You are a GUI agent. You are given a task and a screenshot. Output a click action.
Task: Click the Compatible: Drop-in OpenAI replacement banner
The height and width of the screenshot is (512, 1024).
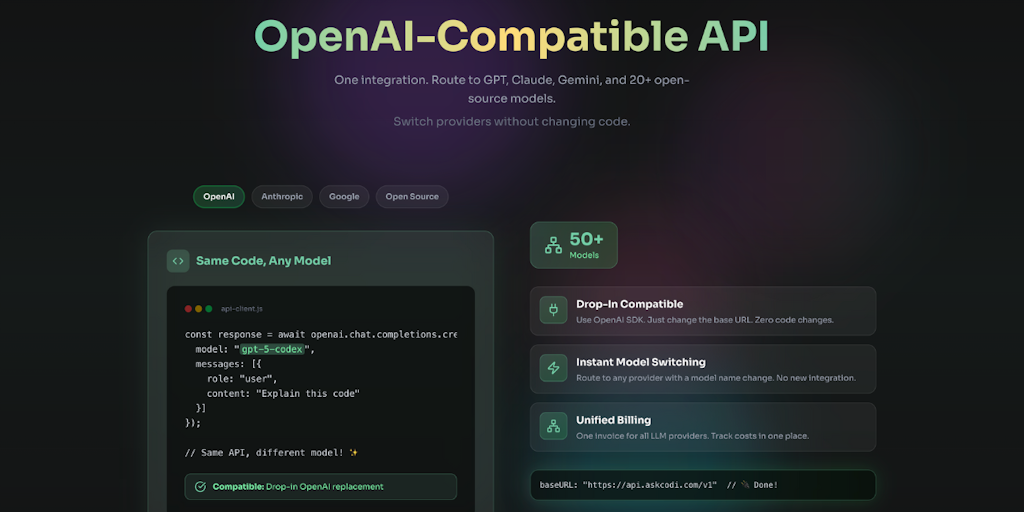click(321, 487)
